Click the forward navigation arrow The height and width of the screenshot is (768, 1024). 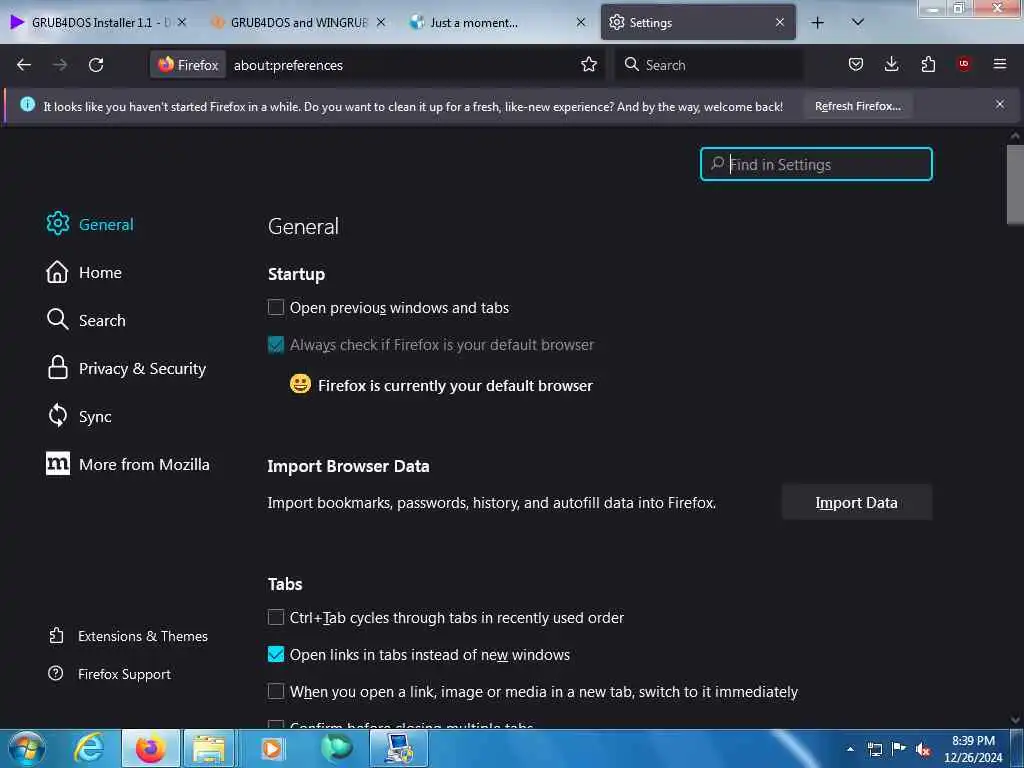(x=60, y=65)
